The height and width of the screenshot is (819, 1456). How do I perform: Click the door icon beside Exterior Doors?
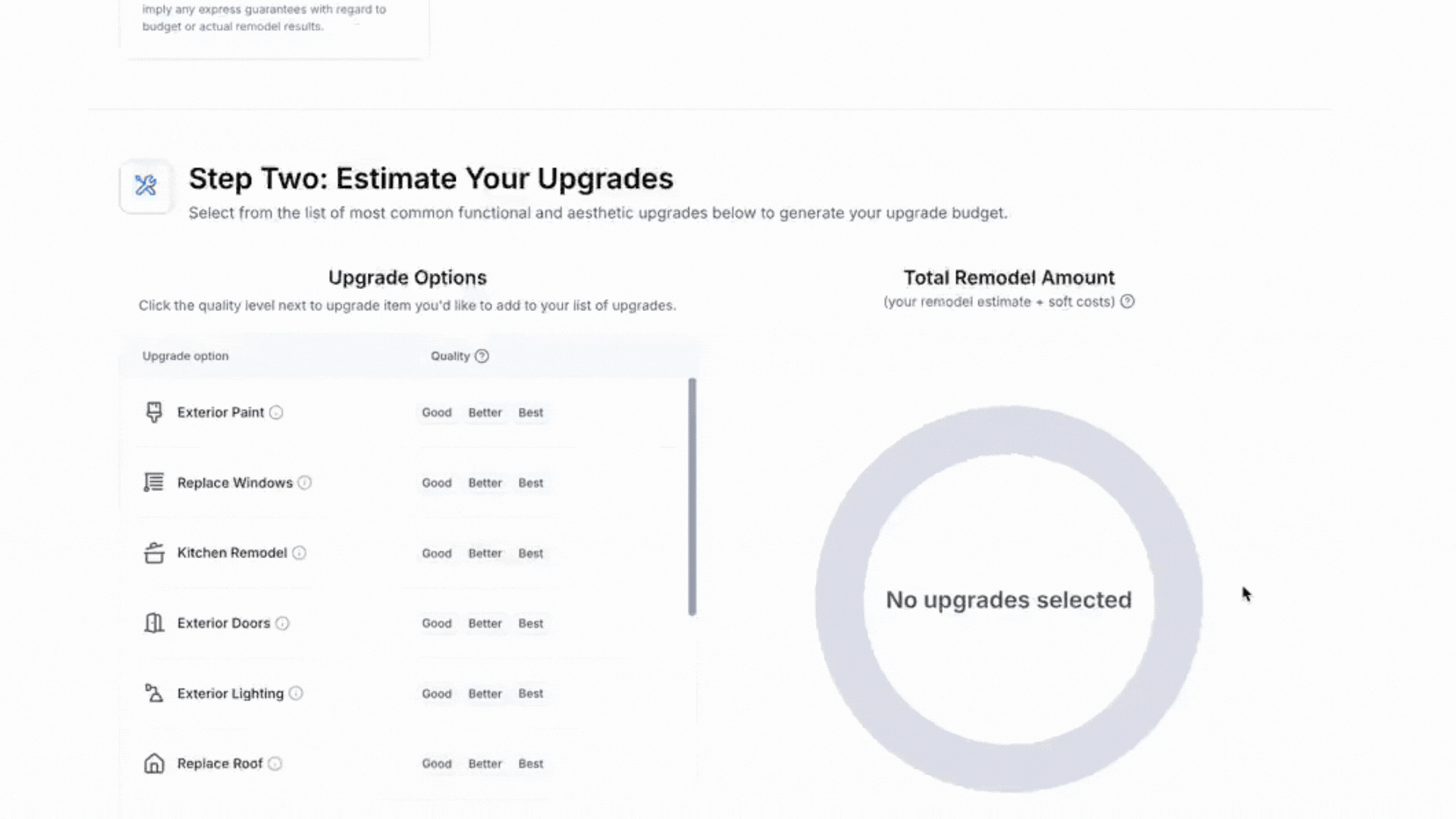tap(154, 623)
